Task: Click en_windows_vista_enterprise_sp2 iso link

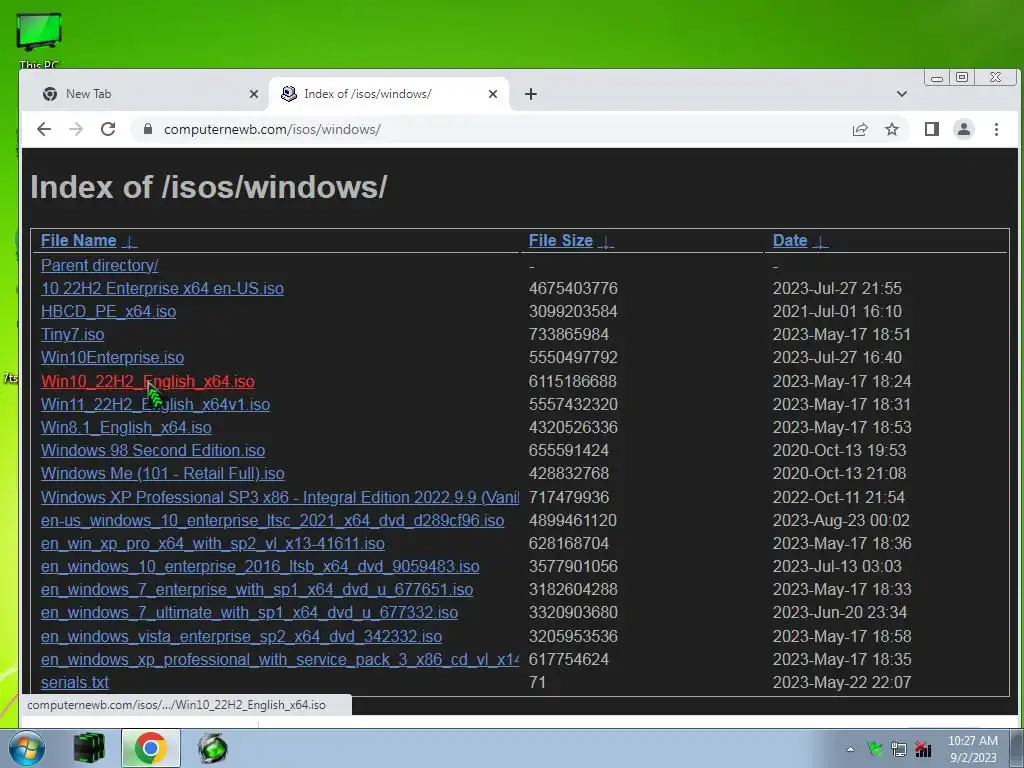Action: pos(242,636)
